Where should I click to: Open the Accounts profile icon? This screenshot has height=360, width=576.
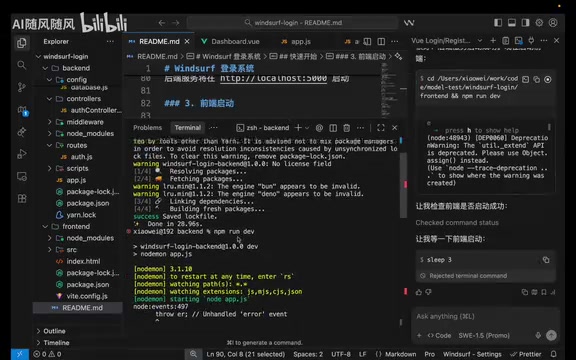pos(553,23)
